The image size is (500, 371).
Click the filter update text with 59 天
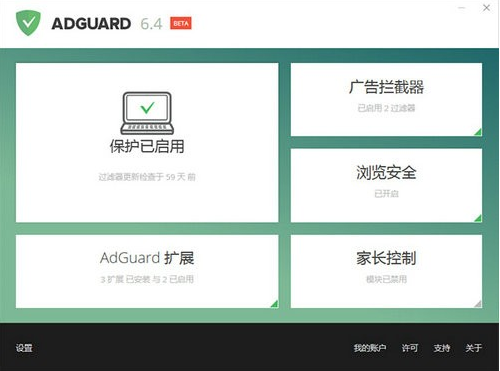click(147, 177)
